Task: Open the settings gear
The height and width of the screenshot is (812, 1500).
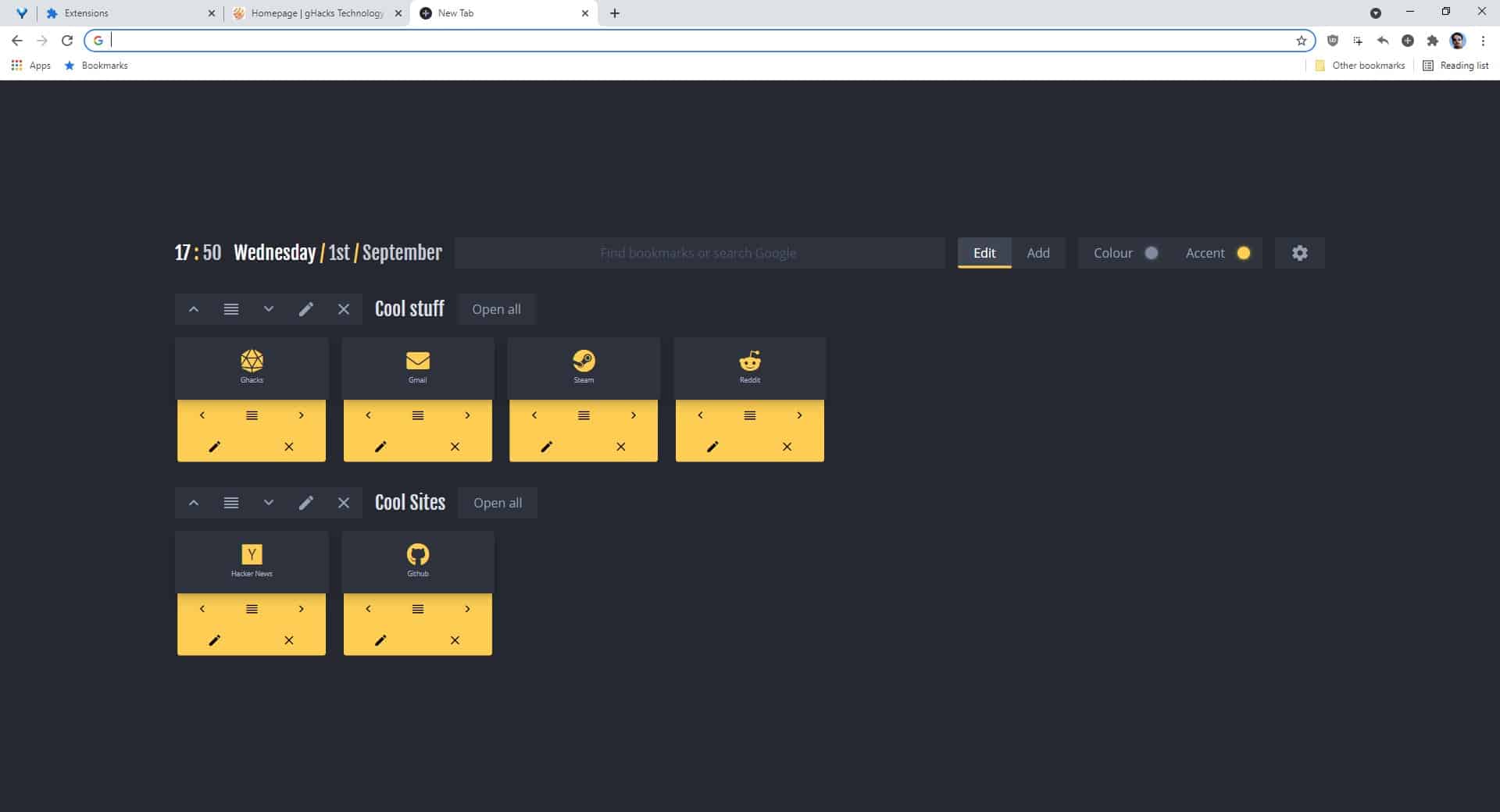Action: (x=1299, y=252)
